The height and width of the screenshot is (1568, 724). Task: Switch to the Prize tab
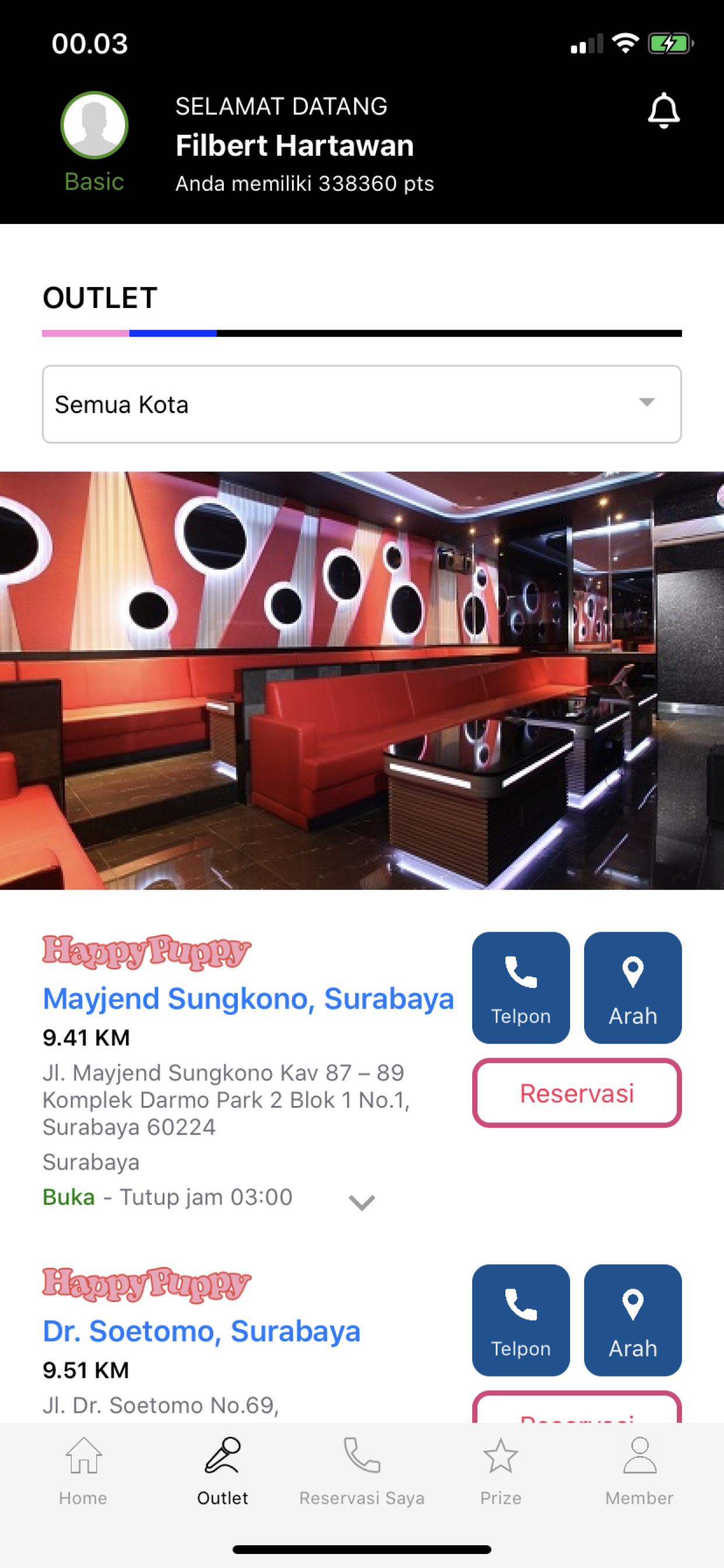click(x=501, y=1471)
